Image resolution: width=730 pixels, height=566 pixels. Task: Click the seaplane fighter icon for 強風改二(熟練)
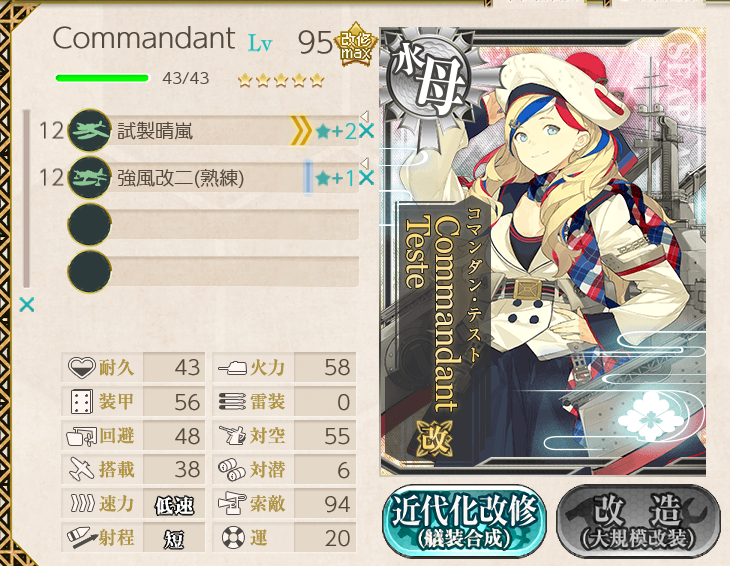[x=89, y=178]
